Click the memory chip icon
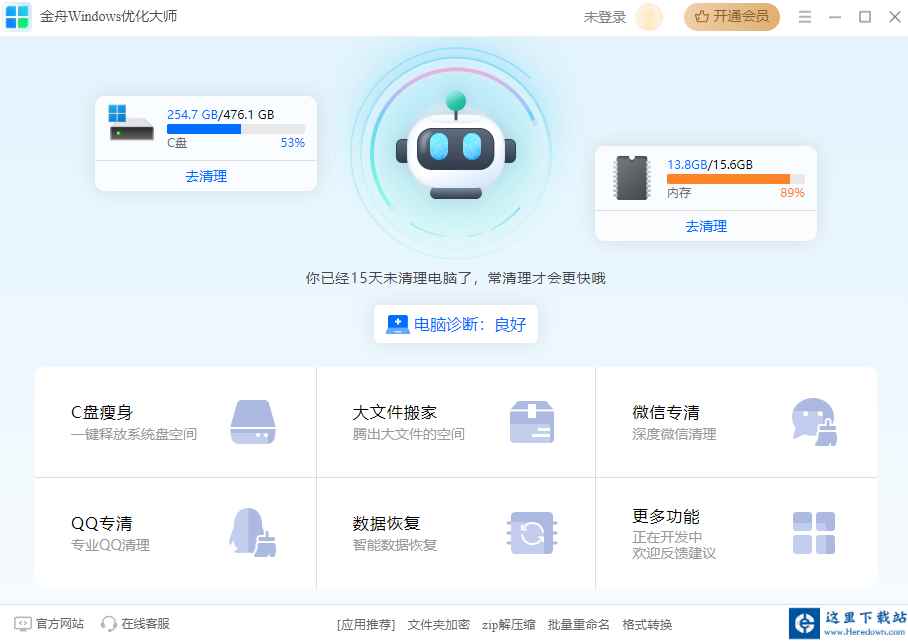 pos(631,178)
